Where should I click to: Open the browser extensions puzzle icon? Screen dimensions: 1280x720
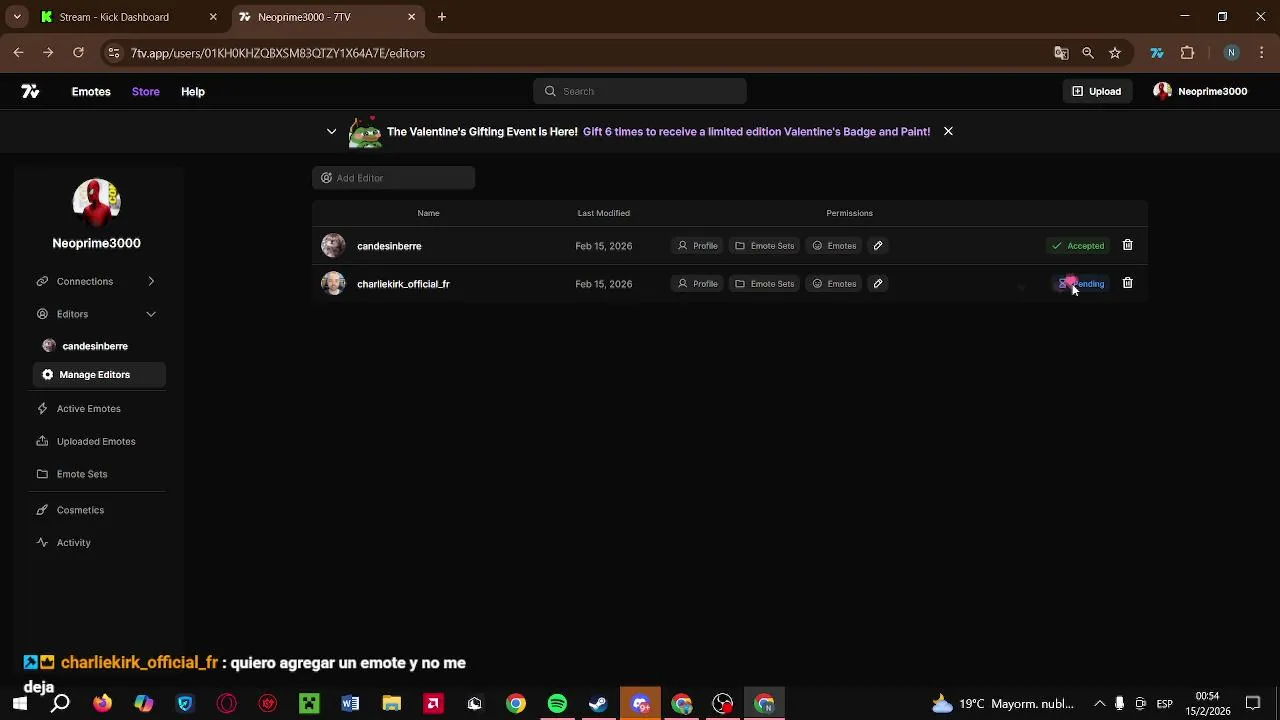pos(1188,53)
